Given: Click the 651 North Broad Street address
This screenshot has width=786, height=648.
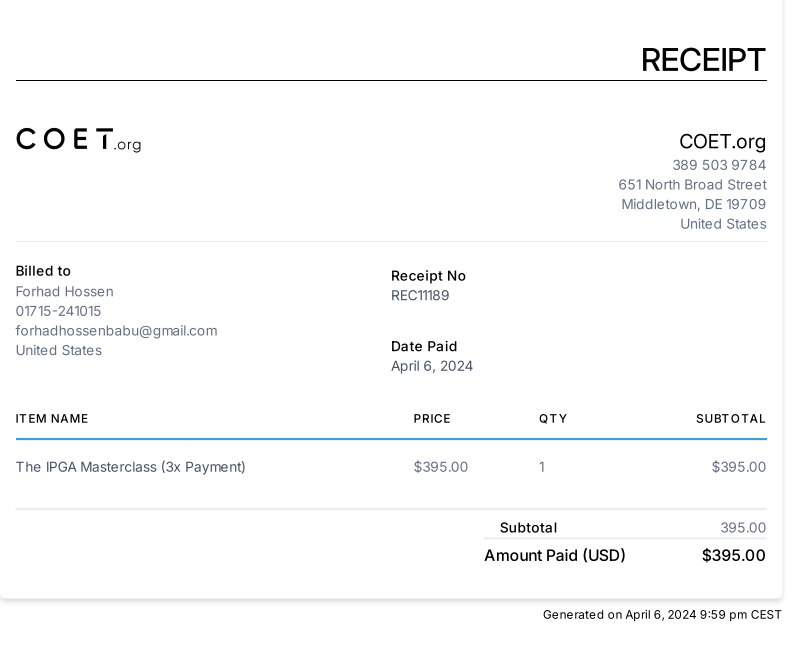Looking at the screenshot, I should (x=692, y=184).
